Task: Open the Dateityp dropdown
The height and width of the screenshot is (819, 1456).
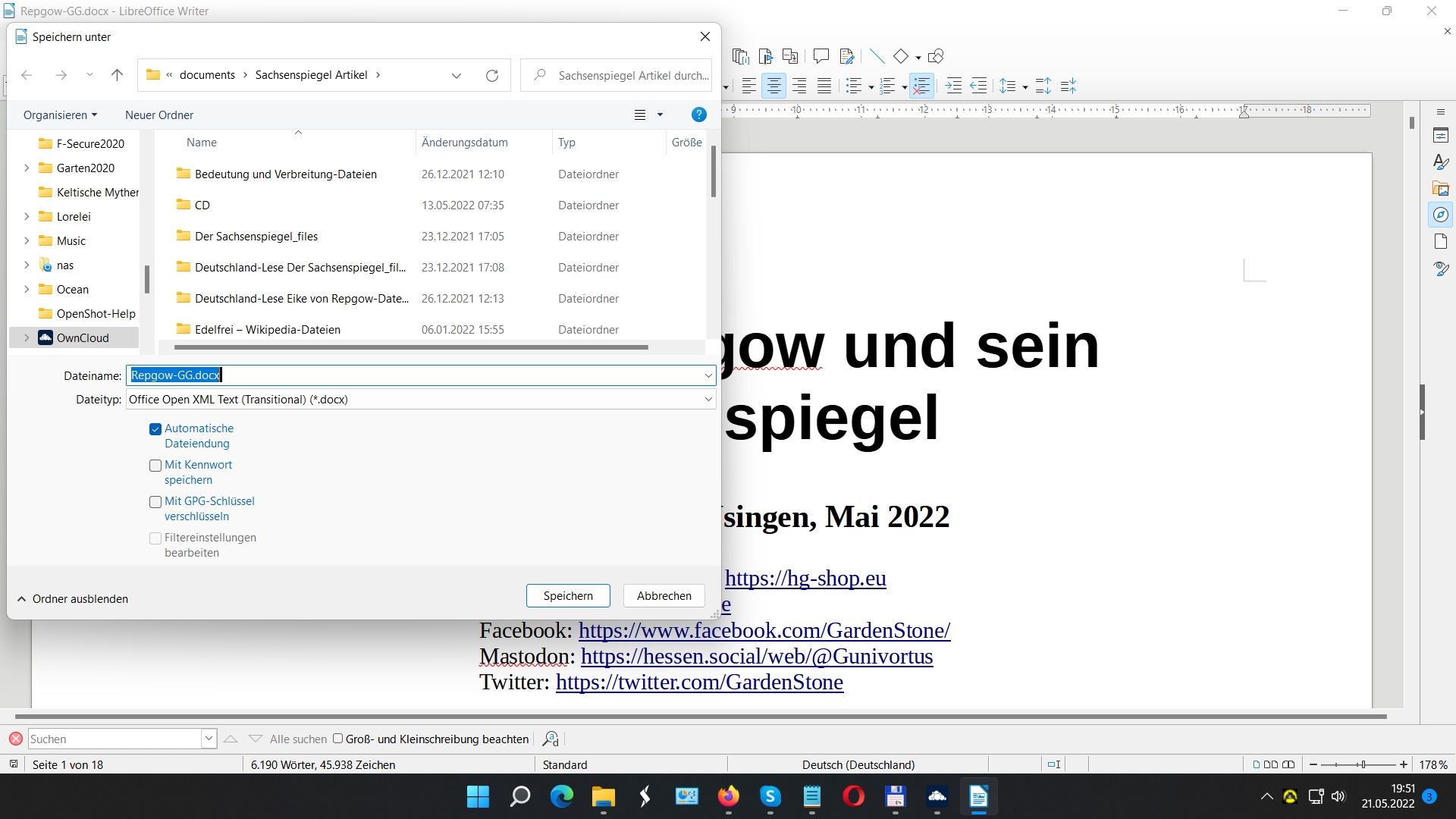Action: click(x=708, y=400)
